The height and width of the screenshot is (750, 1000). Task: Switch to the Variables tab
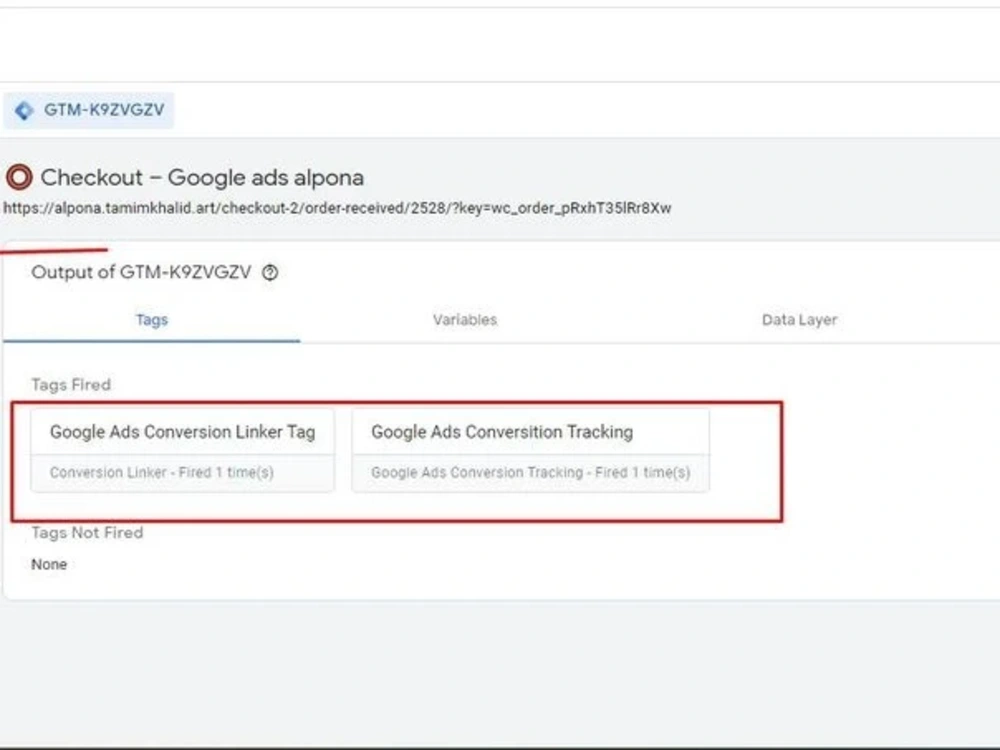pos(465,320)
